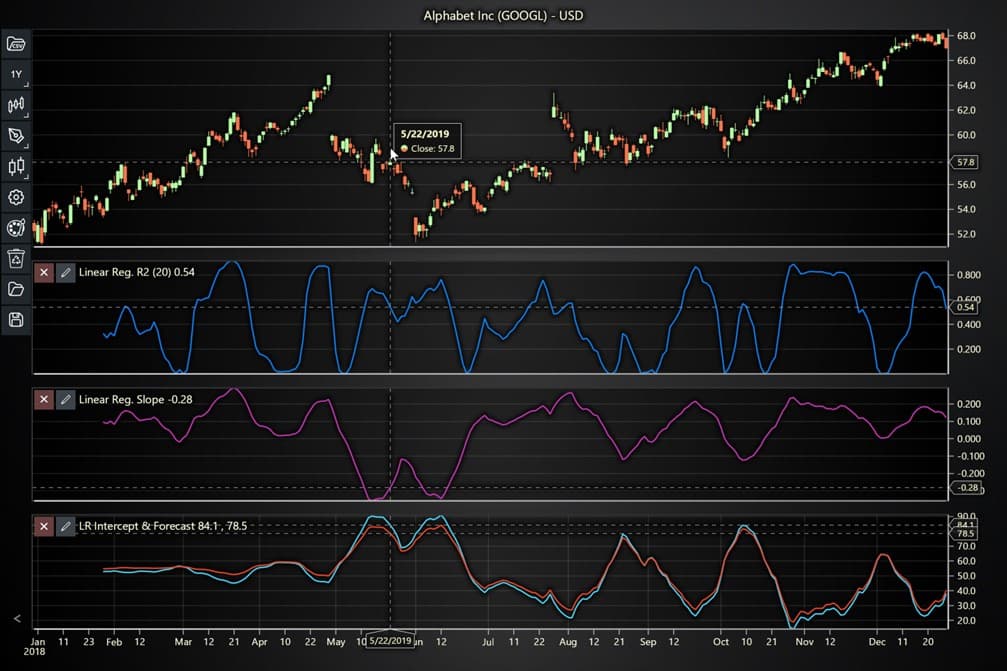Edit Linear Reg. R2 indicator settings
Viewport: 1007px width, 671px height.
click(x=66, y=271)
